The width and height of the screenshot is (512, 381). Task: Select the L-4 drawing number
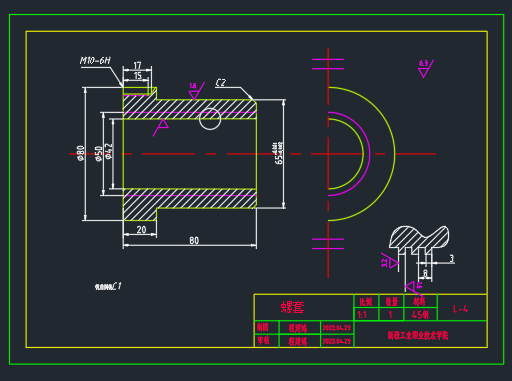(460, 309)
